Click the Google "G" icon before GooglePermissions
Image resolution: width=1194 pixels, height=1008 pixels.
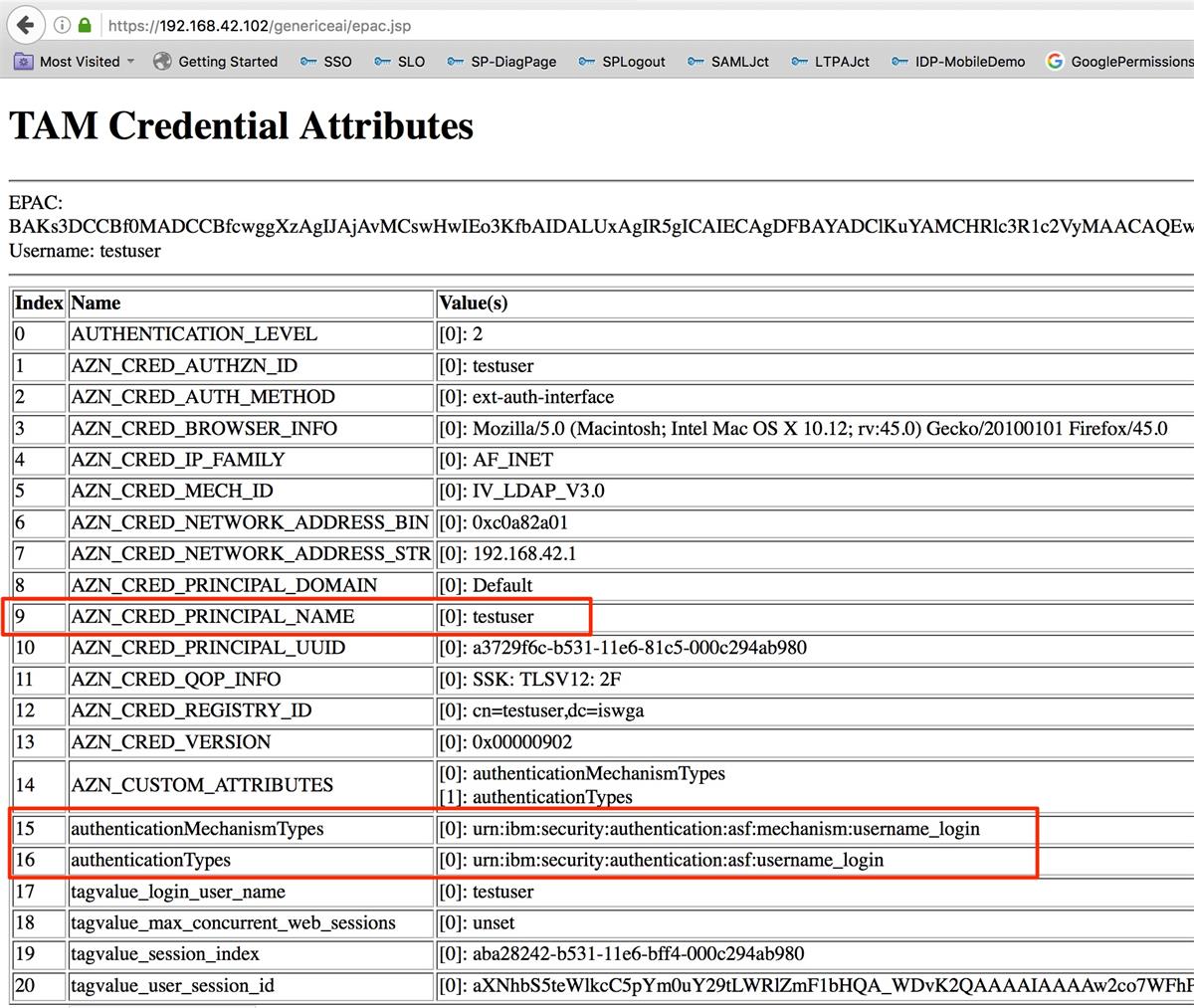(1055, 61)
